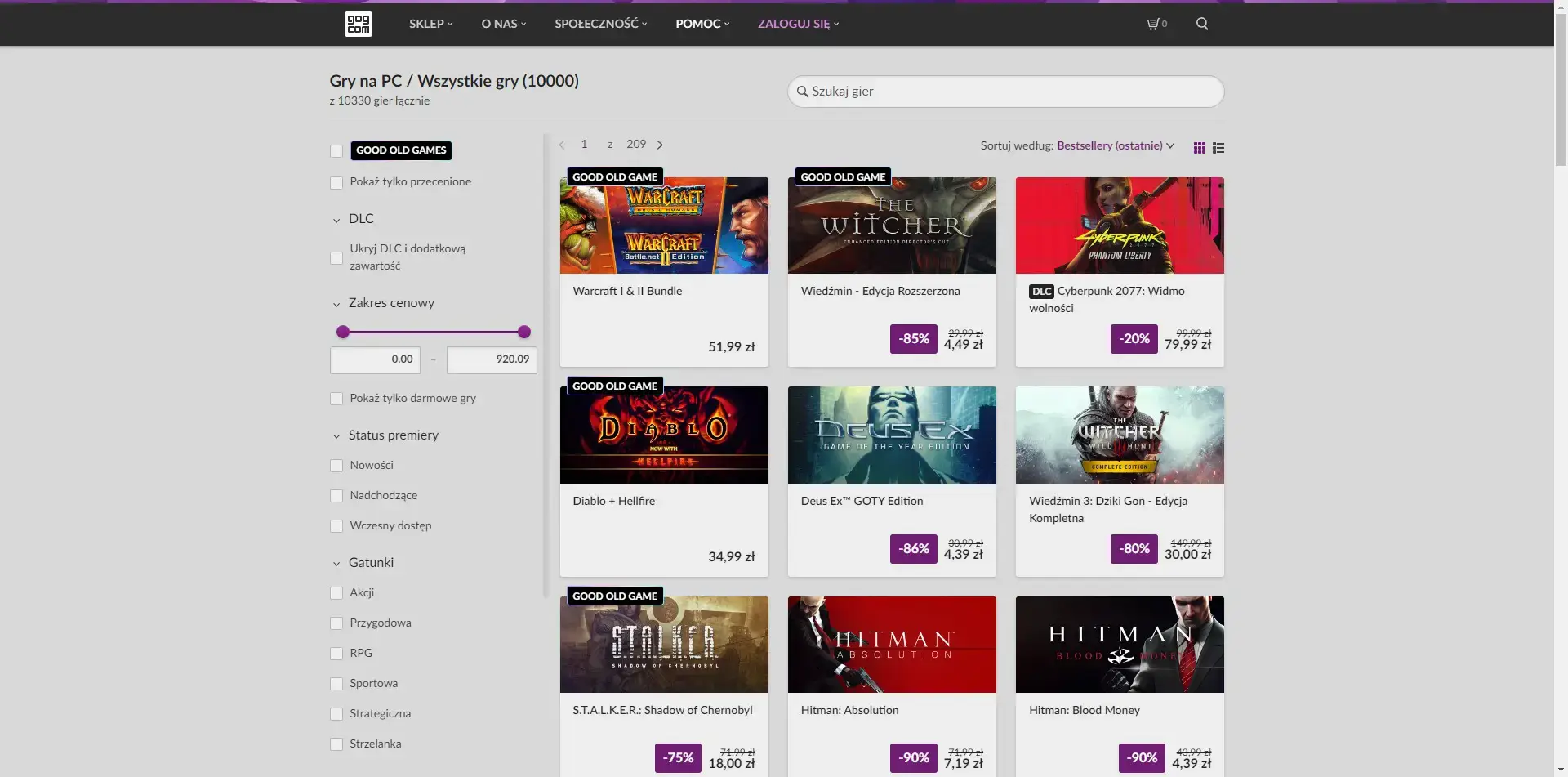Viewport: 1568px width, 777px height.
Task: Collapse the Gatunki section
Action: pos(363,563)
